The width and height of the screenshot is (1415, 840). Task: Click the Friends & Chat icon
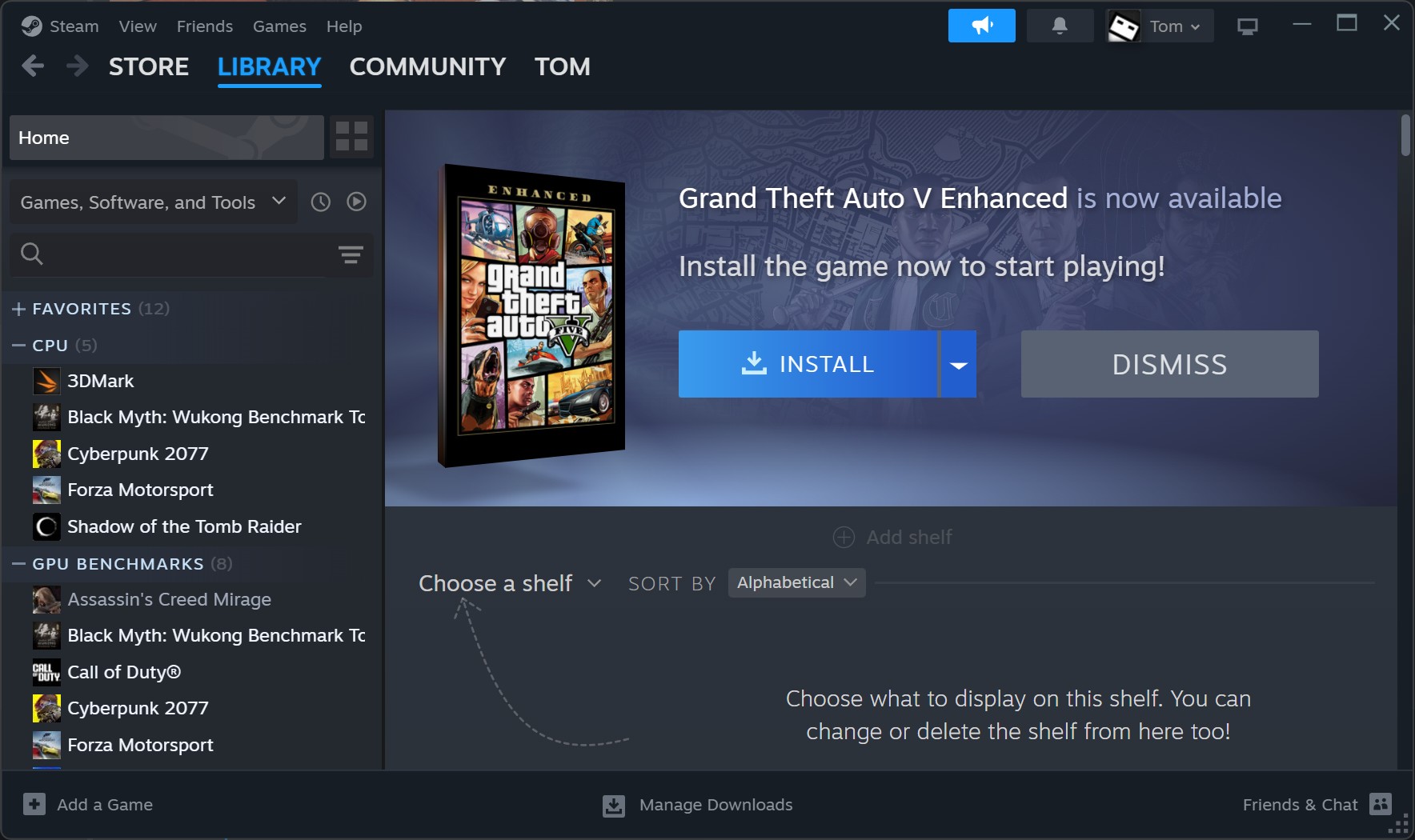tap(1381, 804)
